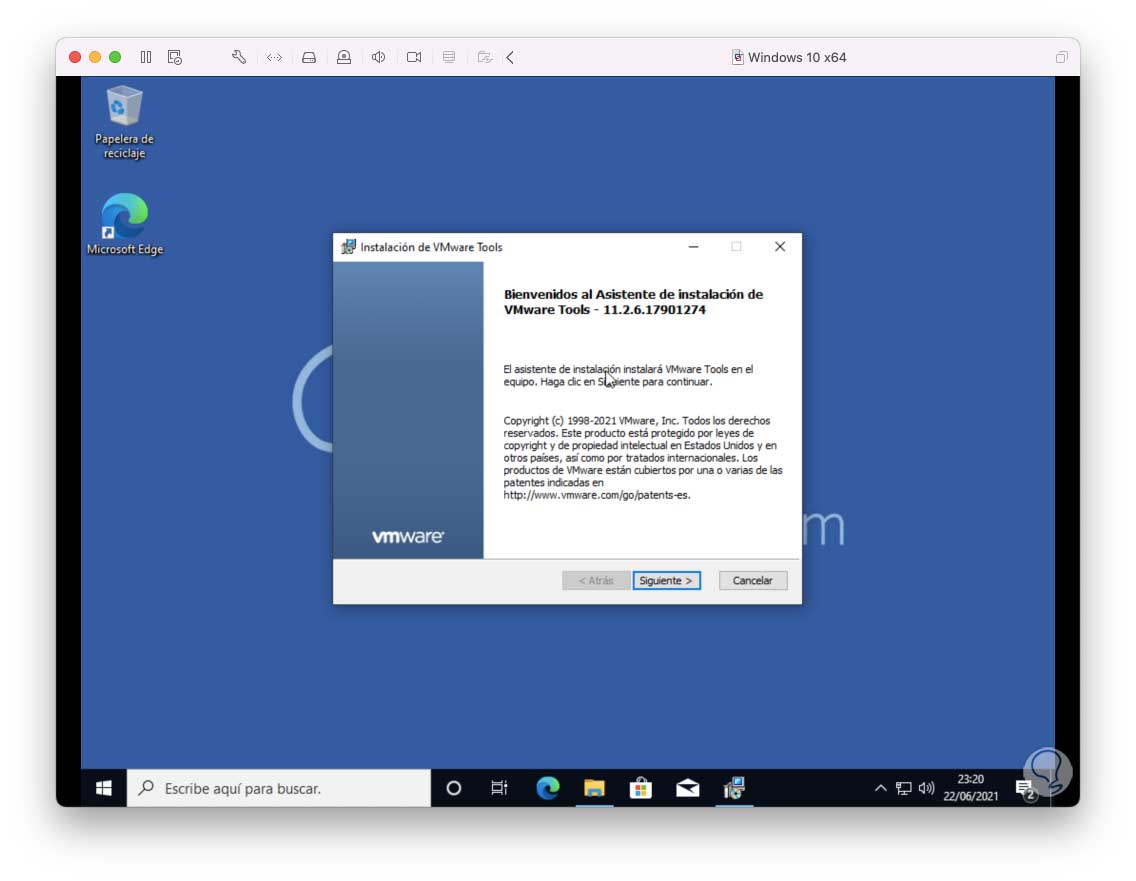Click the 'Bienvenidos al Asistente de instalación' heading
Image resolution: width=1136 pixels, height=881 pixels.
(x=633, y=302)
